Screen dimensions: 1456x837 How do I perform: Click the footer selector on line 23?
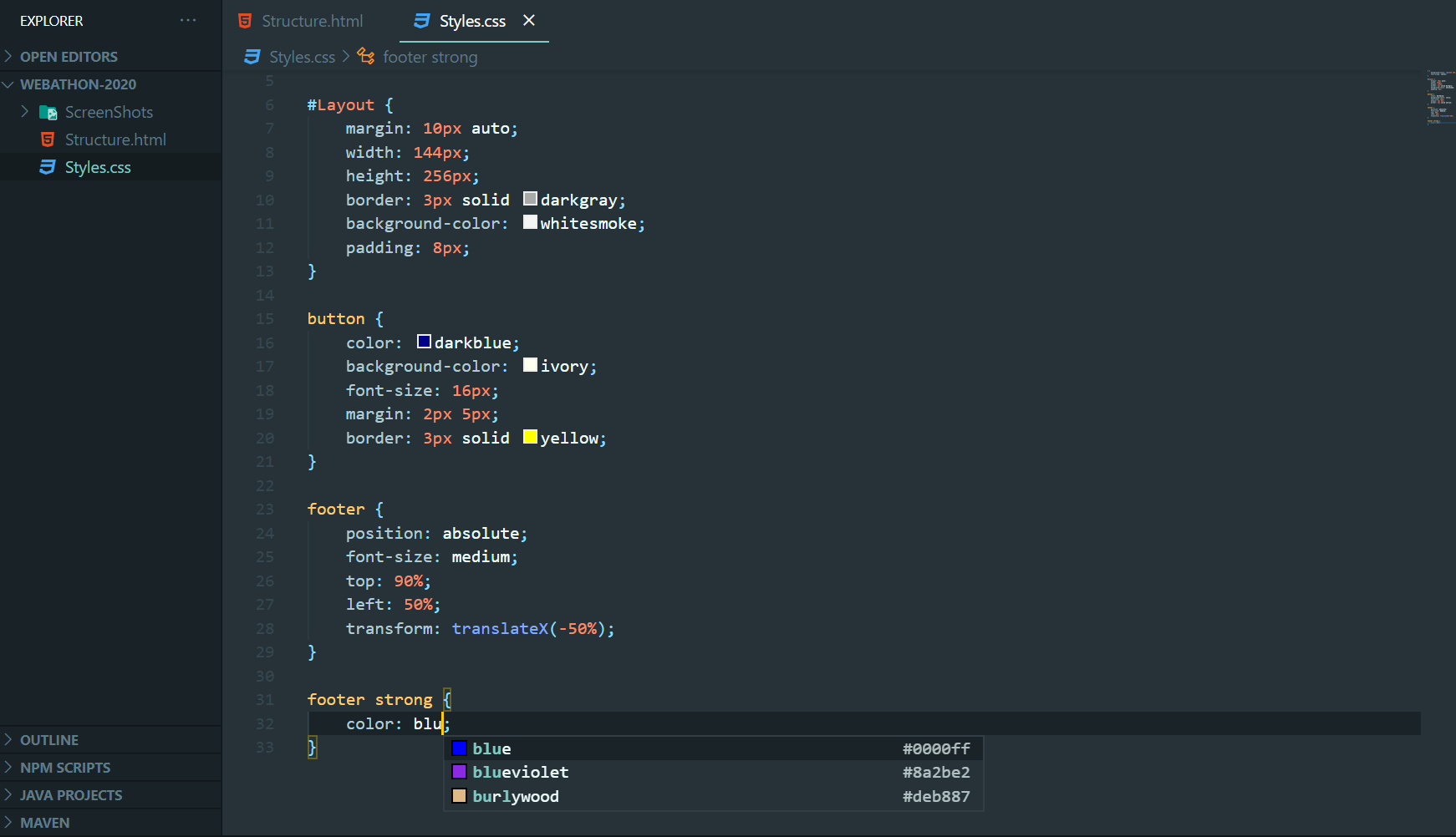click(336, 509)
